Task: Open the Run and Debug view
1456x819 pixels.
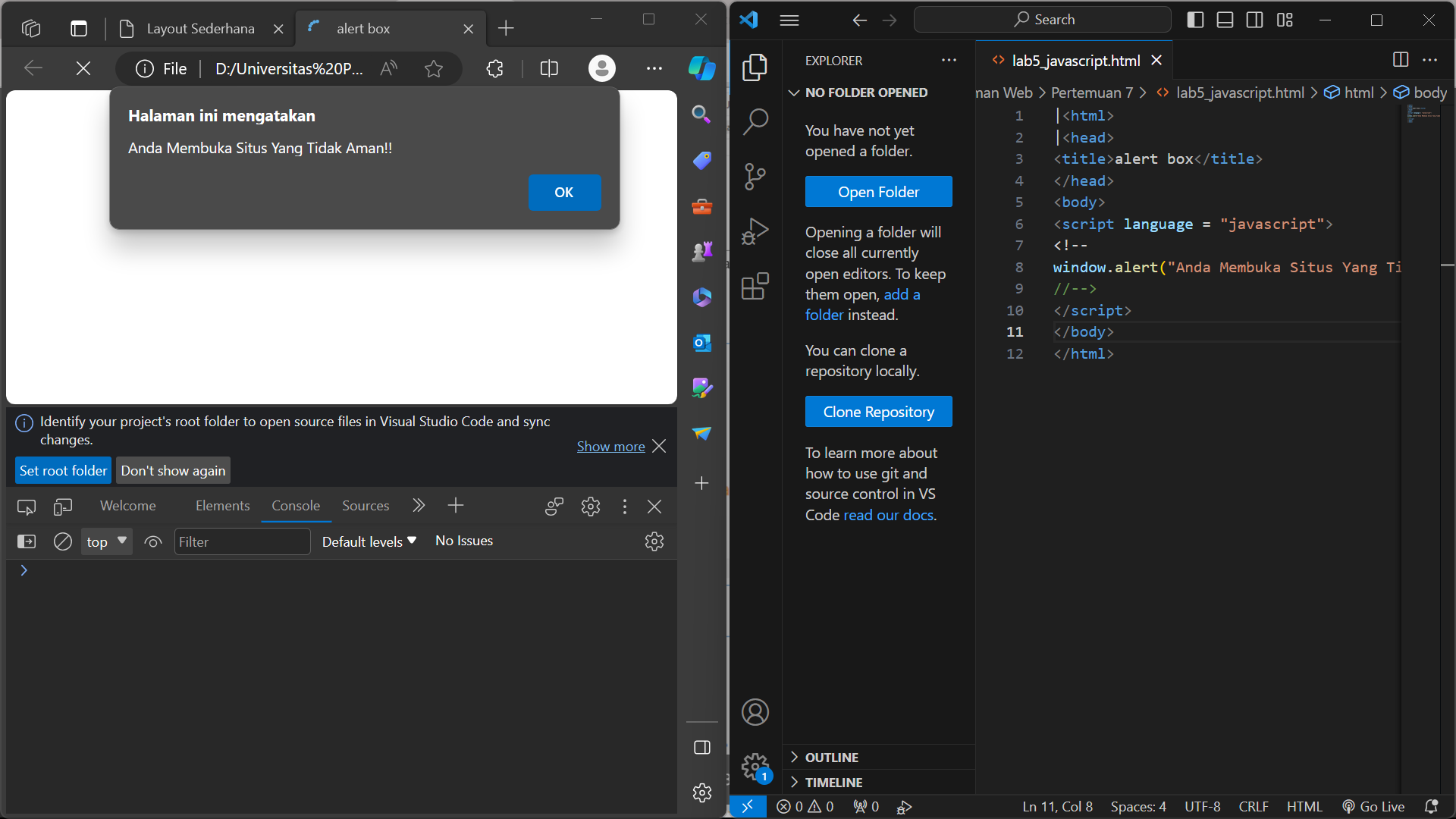Action: point(755,231)
